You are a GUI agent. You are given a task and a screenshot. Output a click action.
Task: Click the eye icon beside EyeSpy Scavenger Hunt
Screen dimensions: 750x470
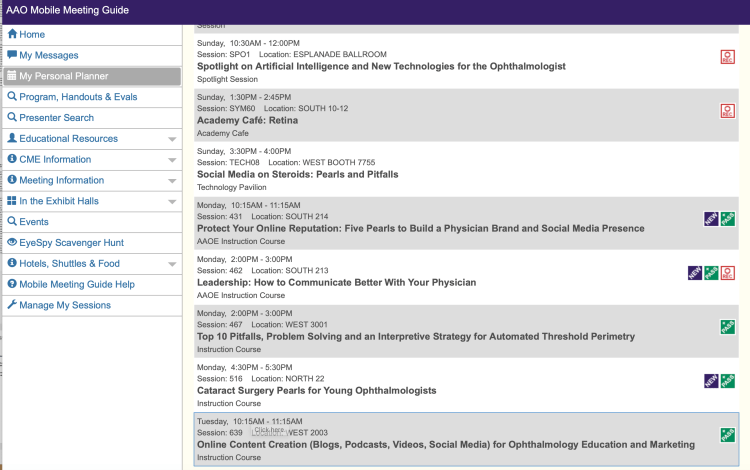[x=12, y=242]
